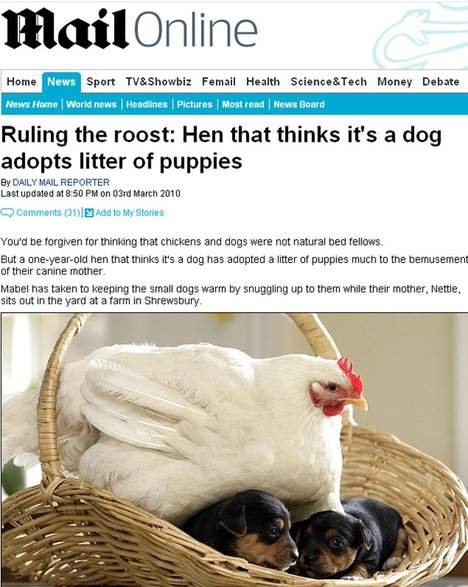
Task: Go to the Sport section
Action: coord(101,82)
